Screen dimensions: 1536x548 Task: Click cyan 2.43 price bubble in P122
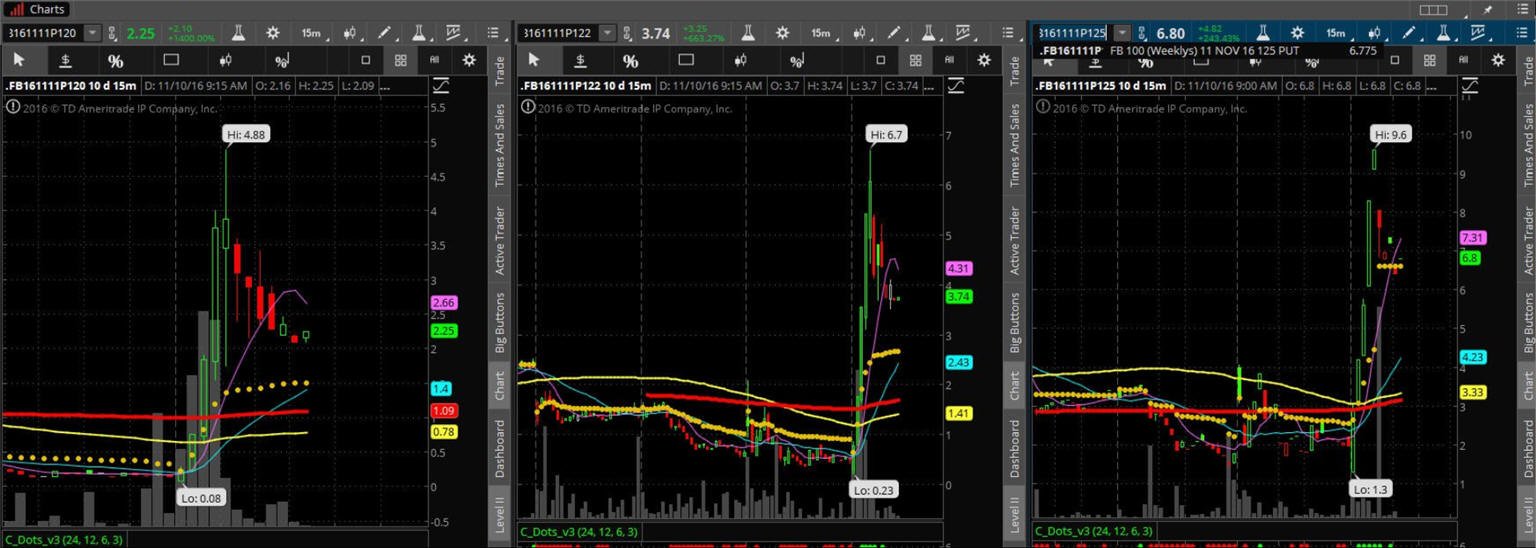960,362
